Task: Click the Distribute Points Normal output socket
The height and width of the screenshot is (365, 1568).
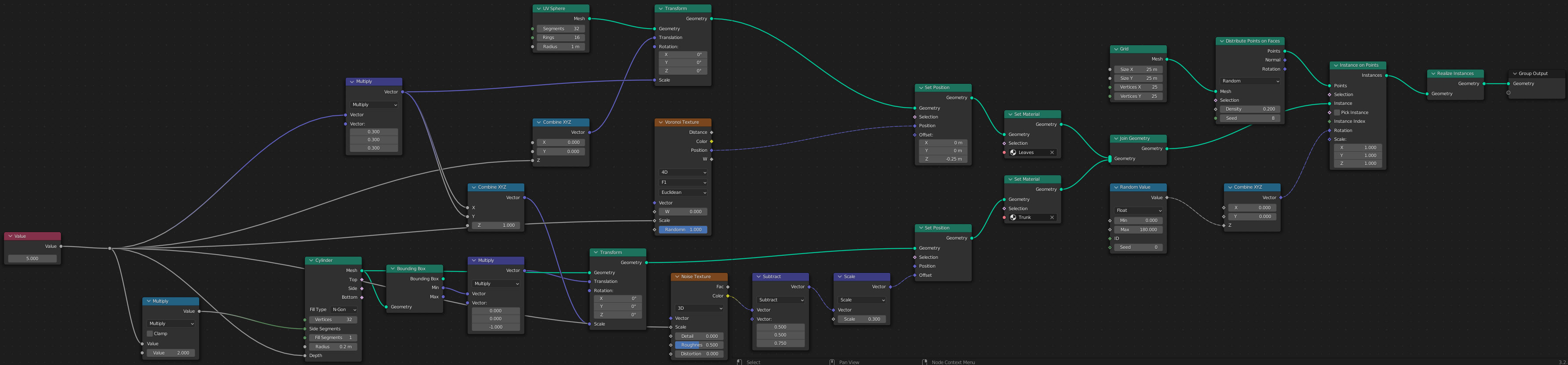Action: tap(1285, 60)
